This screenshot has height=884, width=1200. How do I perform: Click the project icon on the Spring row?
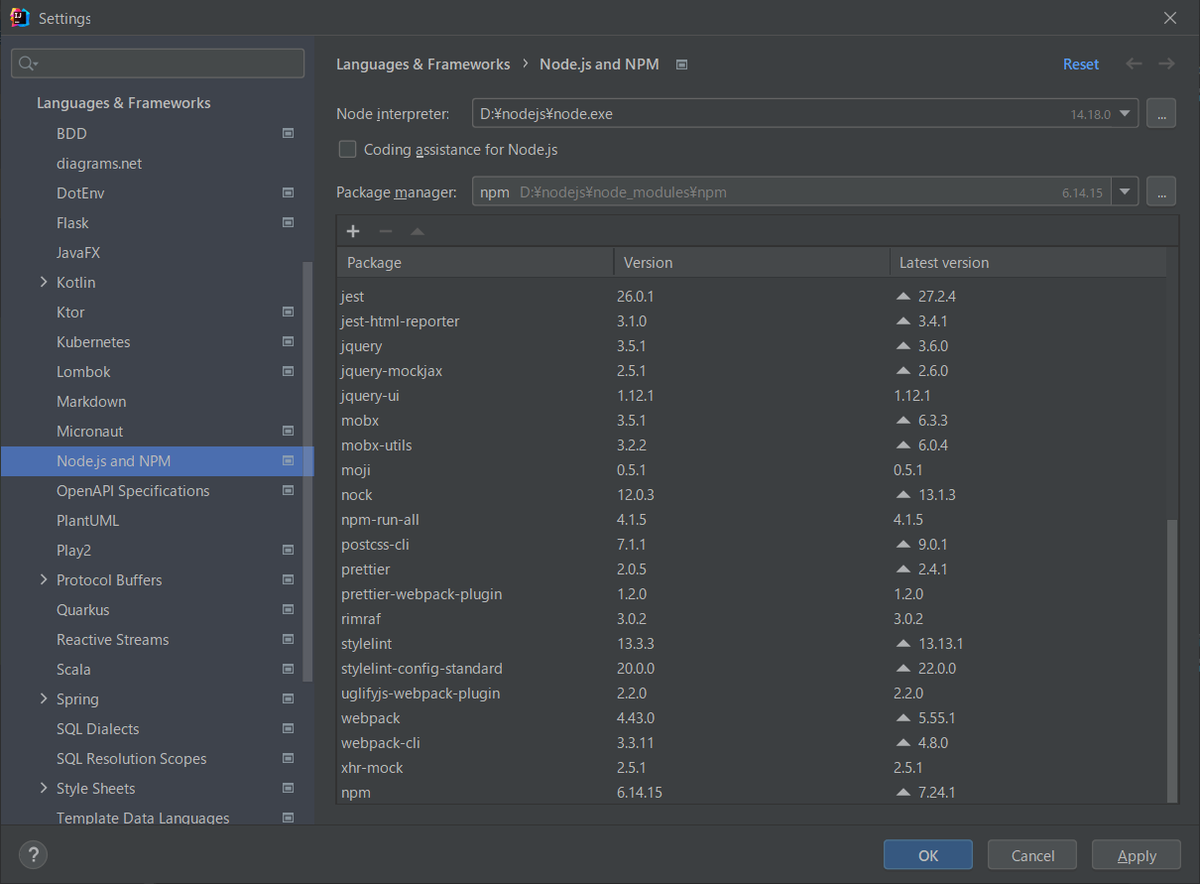(x=288, y=699)
